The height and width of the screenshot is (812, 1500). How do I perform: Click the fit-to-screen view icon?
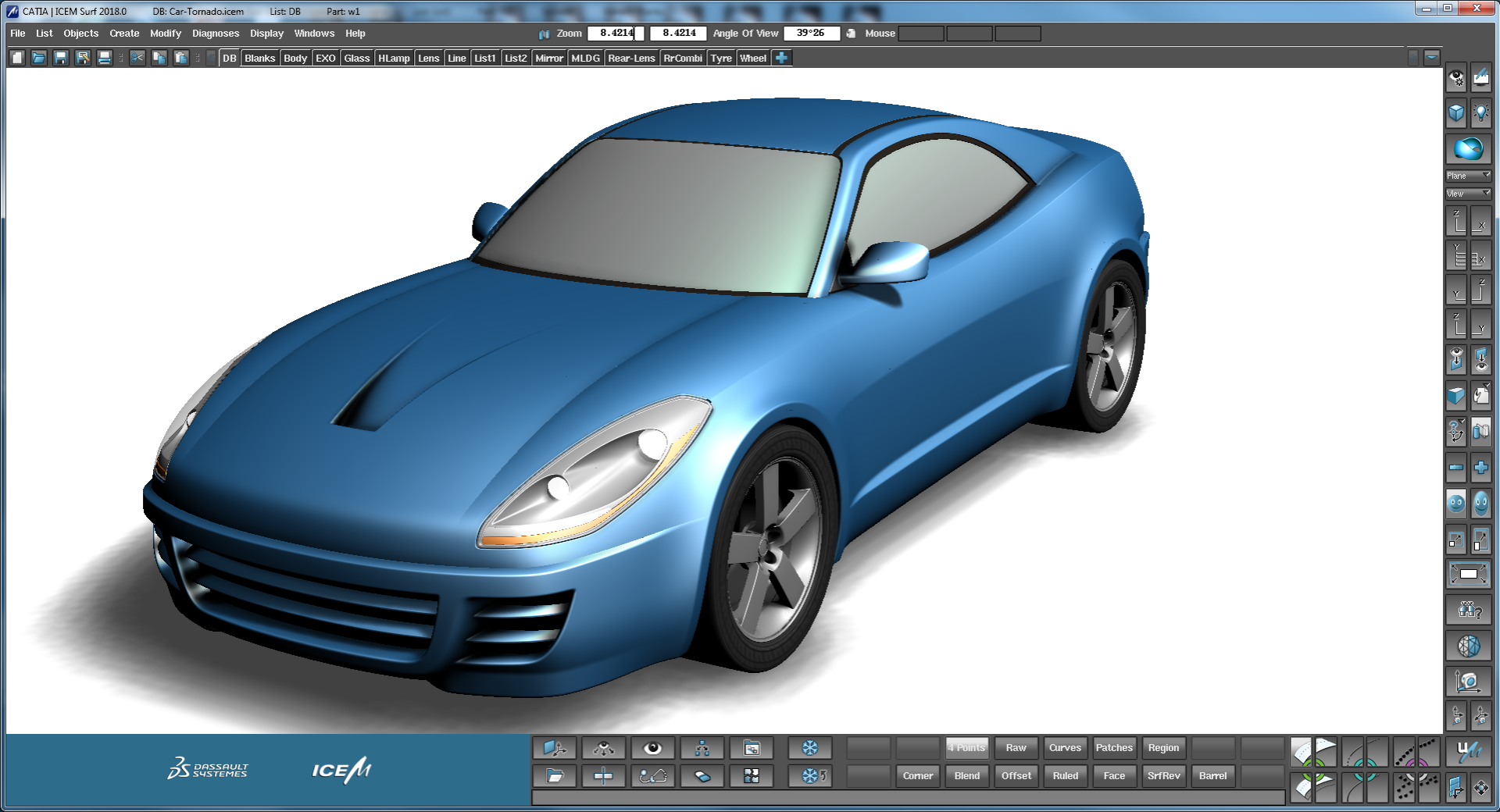pyautogui.click(x=1468, y=574)
